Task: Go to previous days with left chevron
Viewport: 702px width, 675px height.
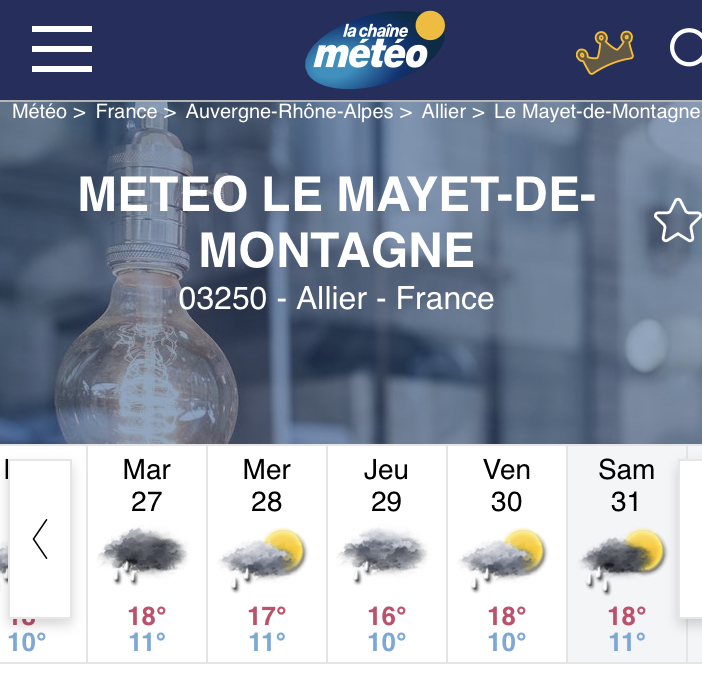Action: click(x=40, y=539)
